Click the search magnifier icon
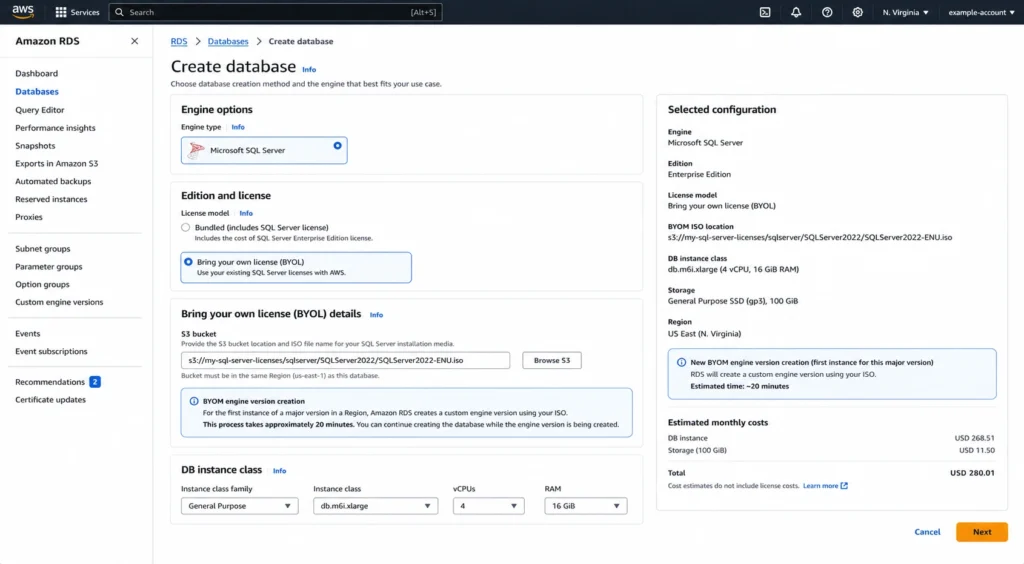 coord(120,12)
